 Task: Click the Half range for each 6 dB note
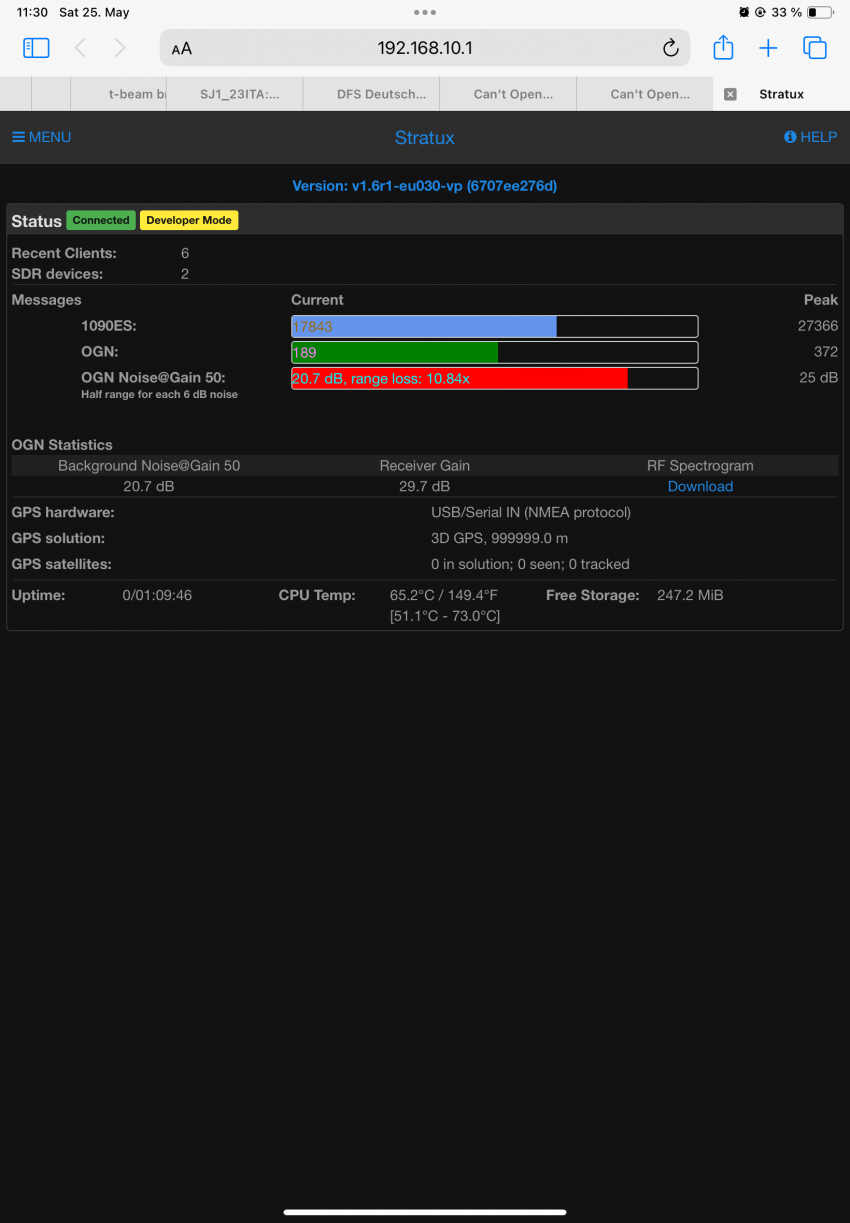click(x=160, y=395)
